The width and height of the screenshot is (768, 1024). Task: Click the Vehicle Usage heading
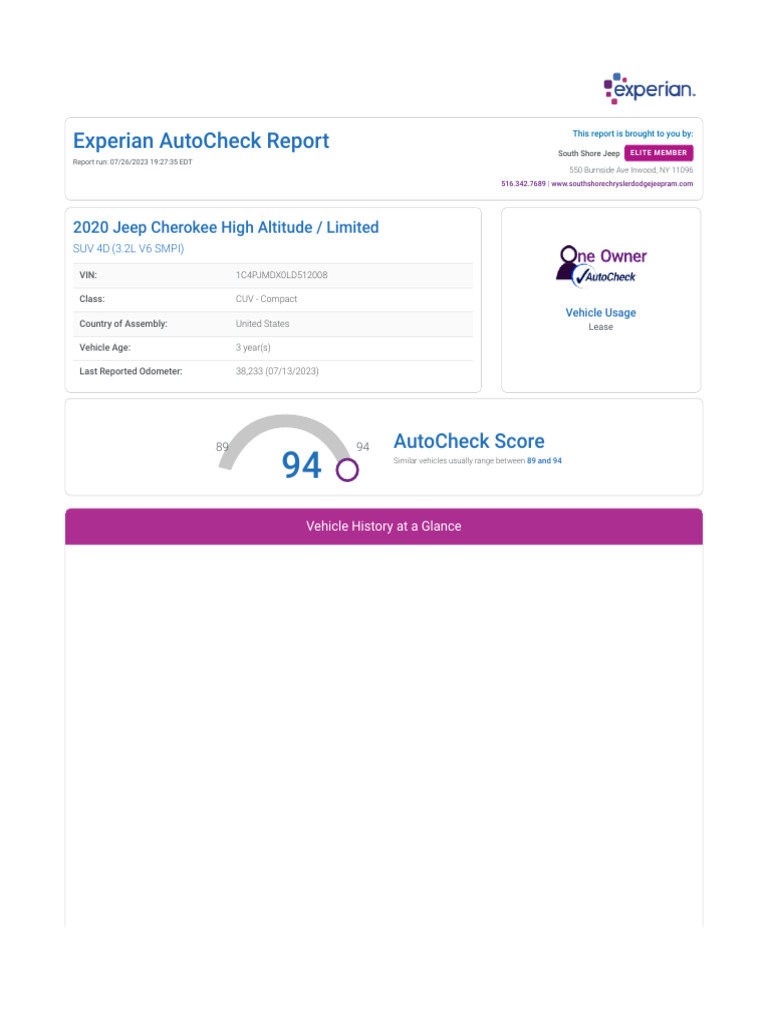click(601, 312)
